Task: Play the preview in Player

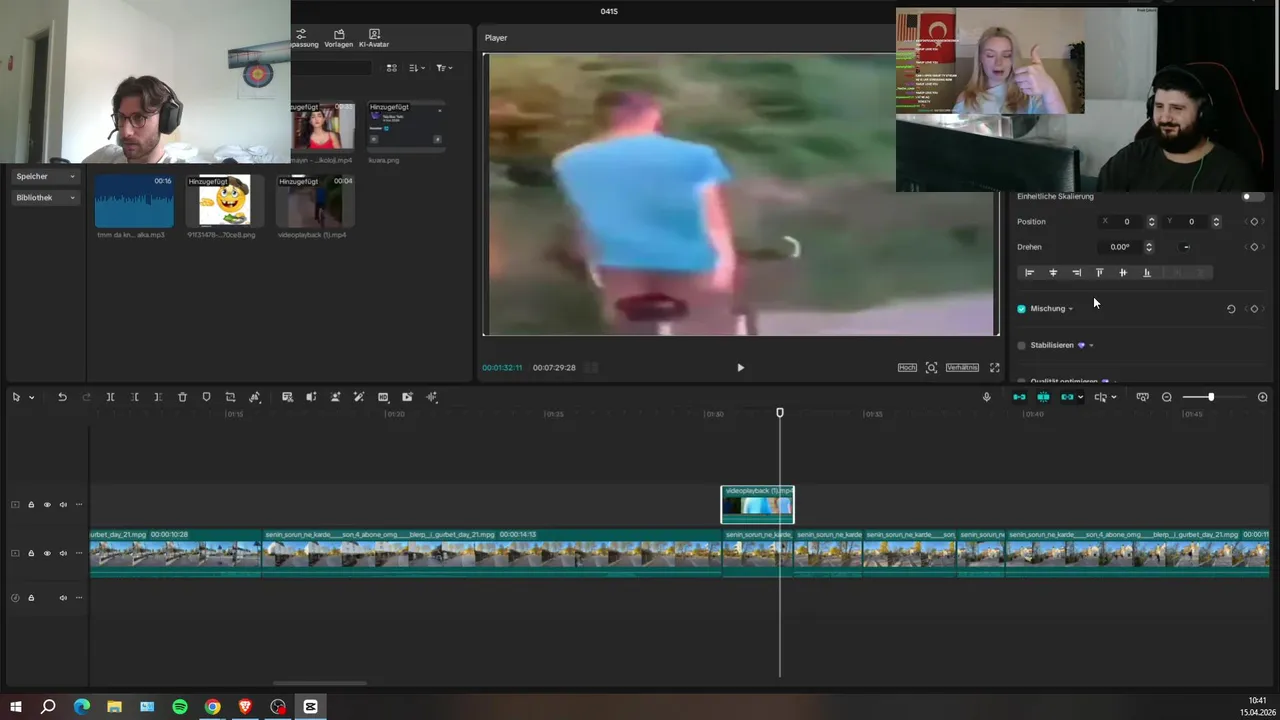Action: (740, 368)
